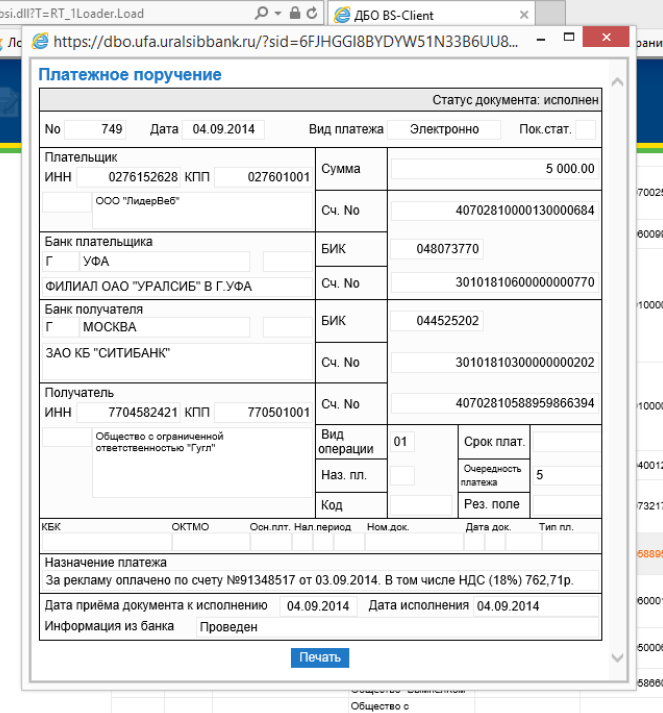Open the search dropdown arrow in address bar

pyautogui.click(x=278, y=13)
